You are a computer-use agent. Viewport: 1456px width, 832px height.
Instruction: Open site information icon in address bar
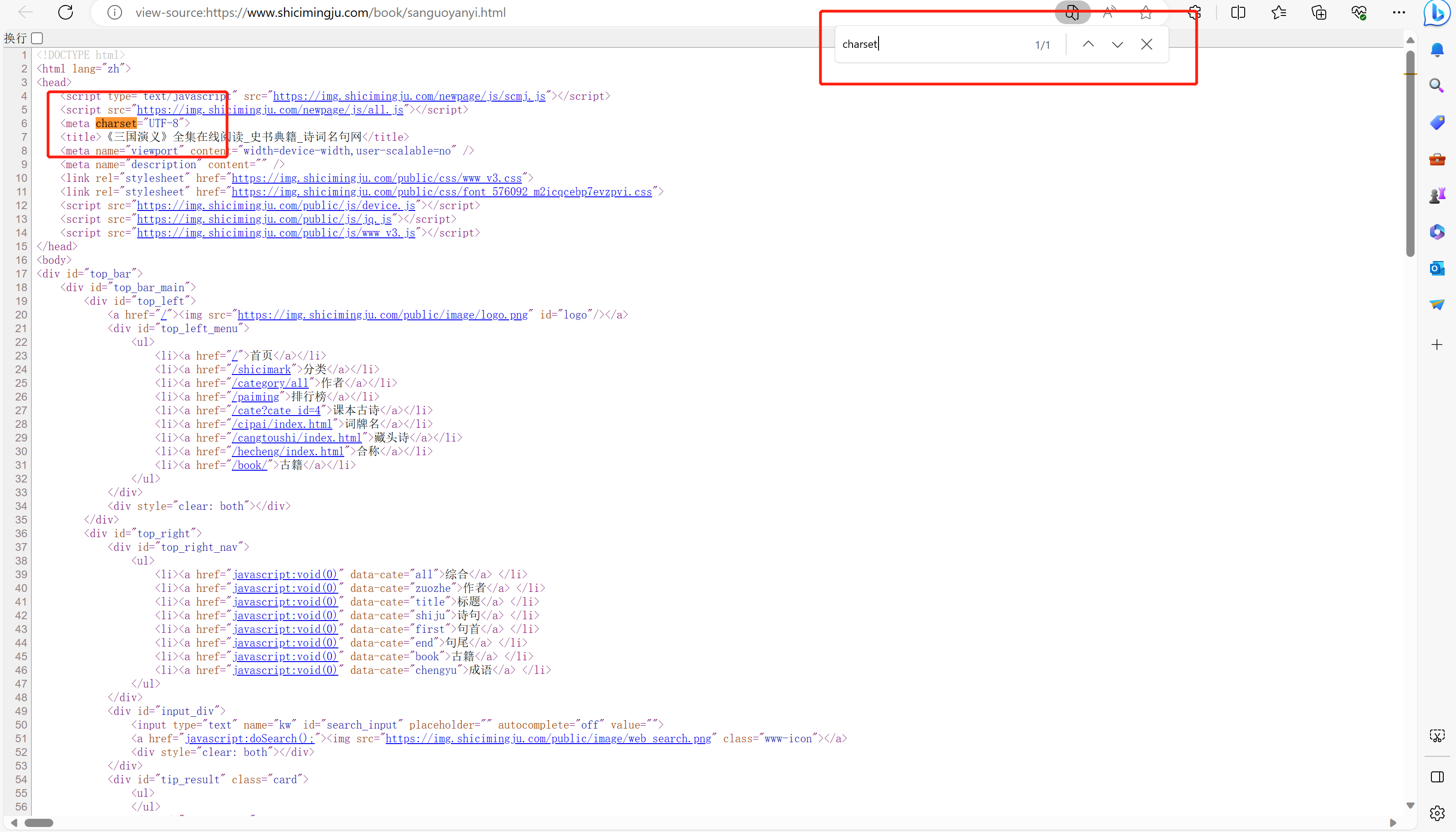(115, 12)
